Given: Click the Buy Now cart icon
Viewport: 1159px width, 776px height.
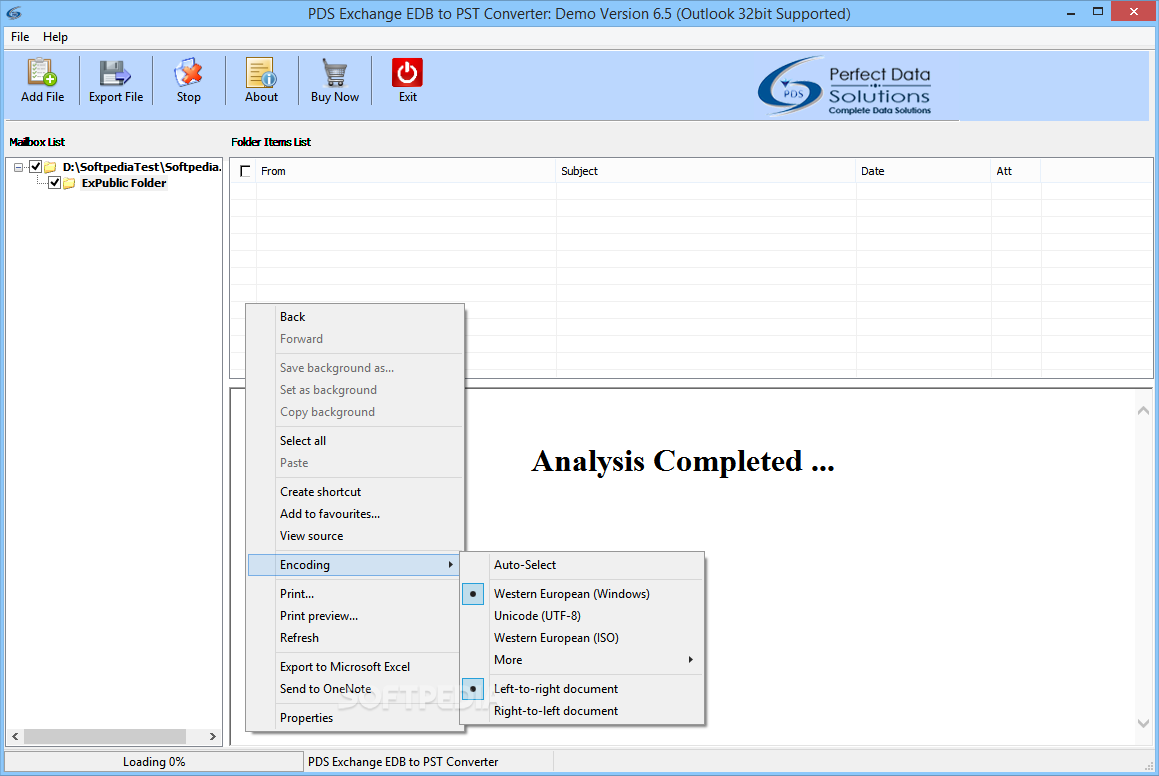Looking at the screenshot, I should 335,72.
